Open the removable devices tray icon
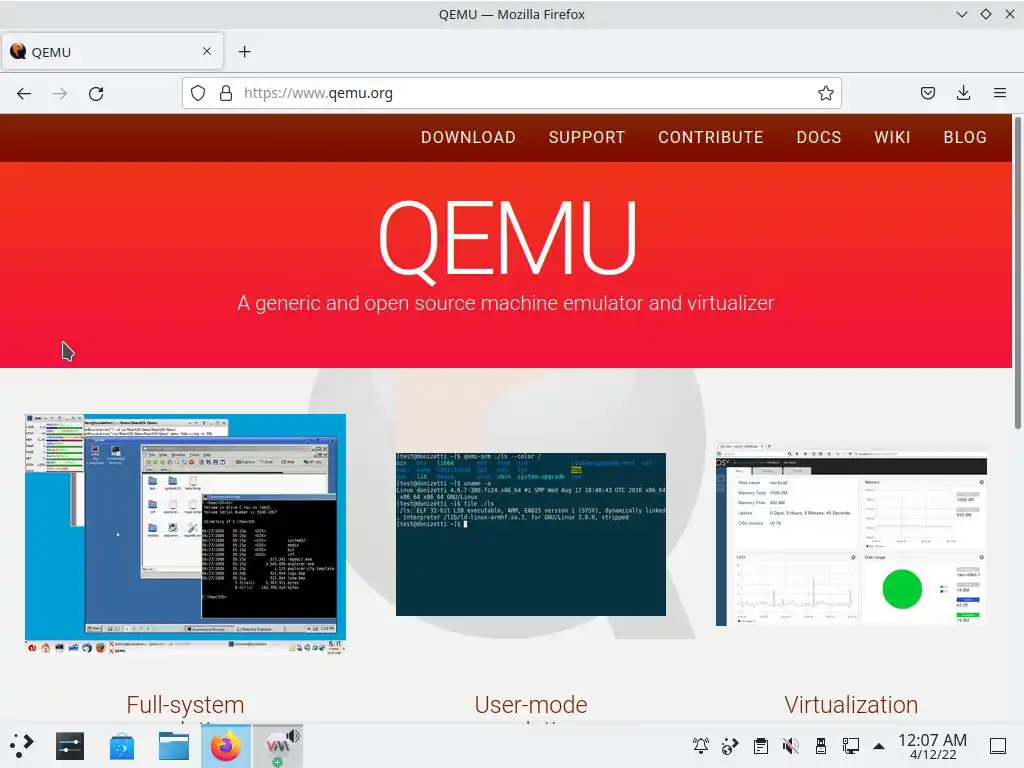This screenshot has width=1024, height=768. coord(821,745)
